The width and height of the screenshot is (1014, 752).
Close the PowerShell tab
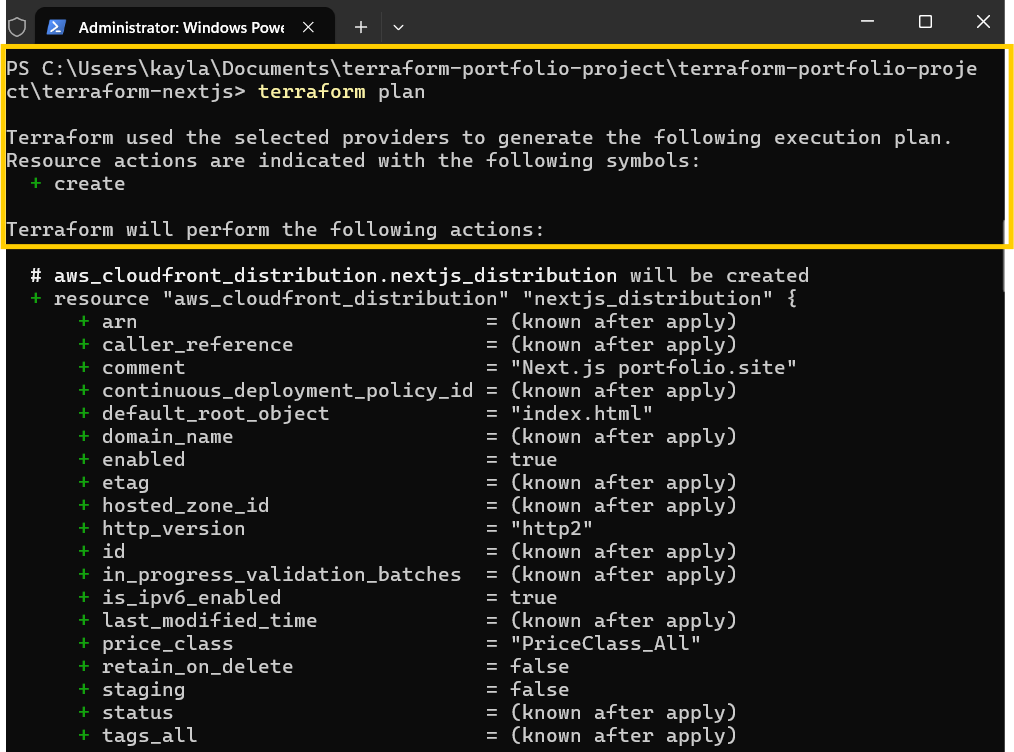[308, 27]
